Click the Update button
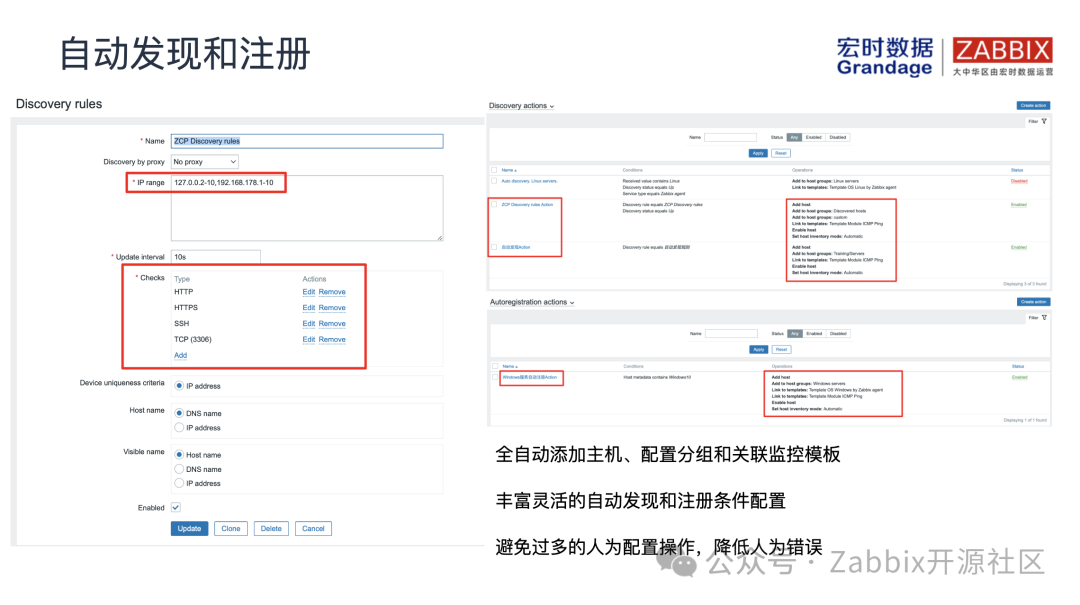The width and height of the screenshot is (1080, 605). click(189, 529)
